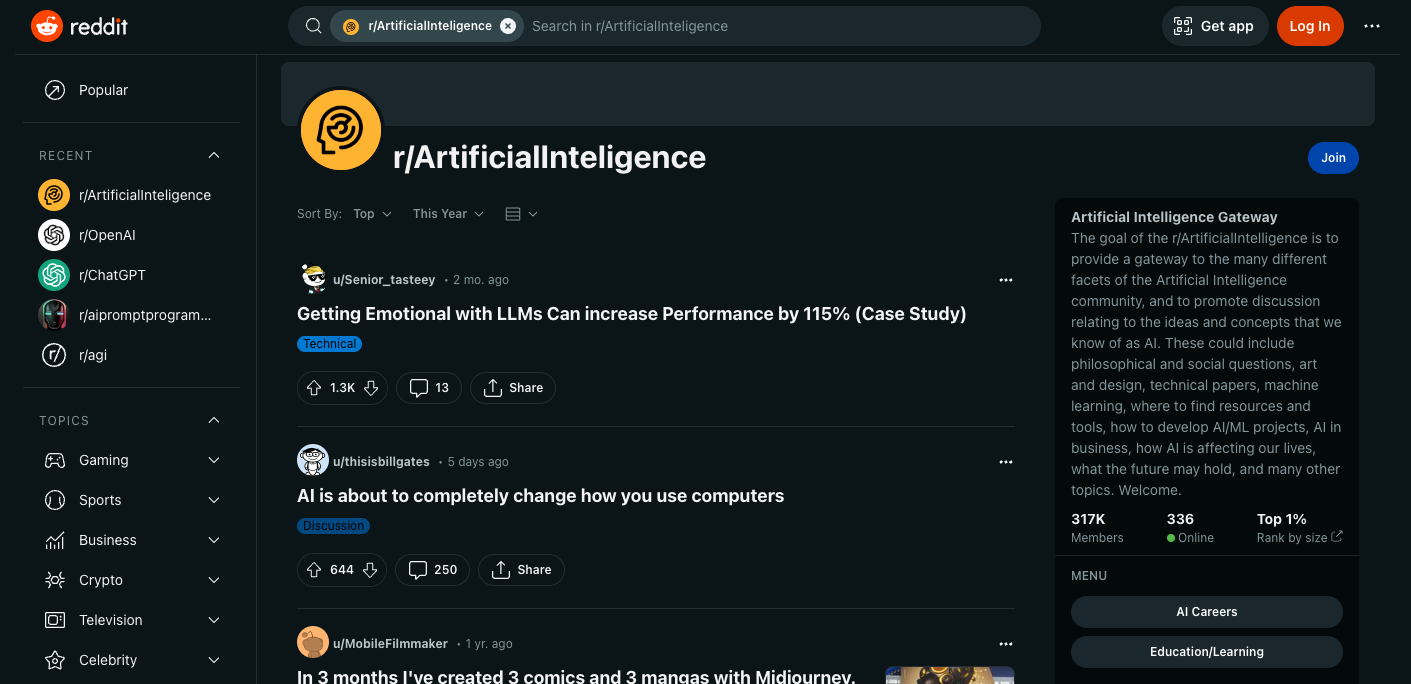Downvote the post about AI changing computers
The width and height of the screenshot is (1411, 684).
[x=370, y=569]
